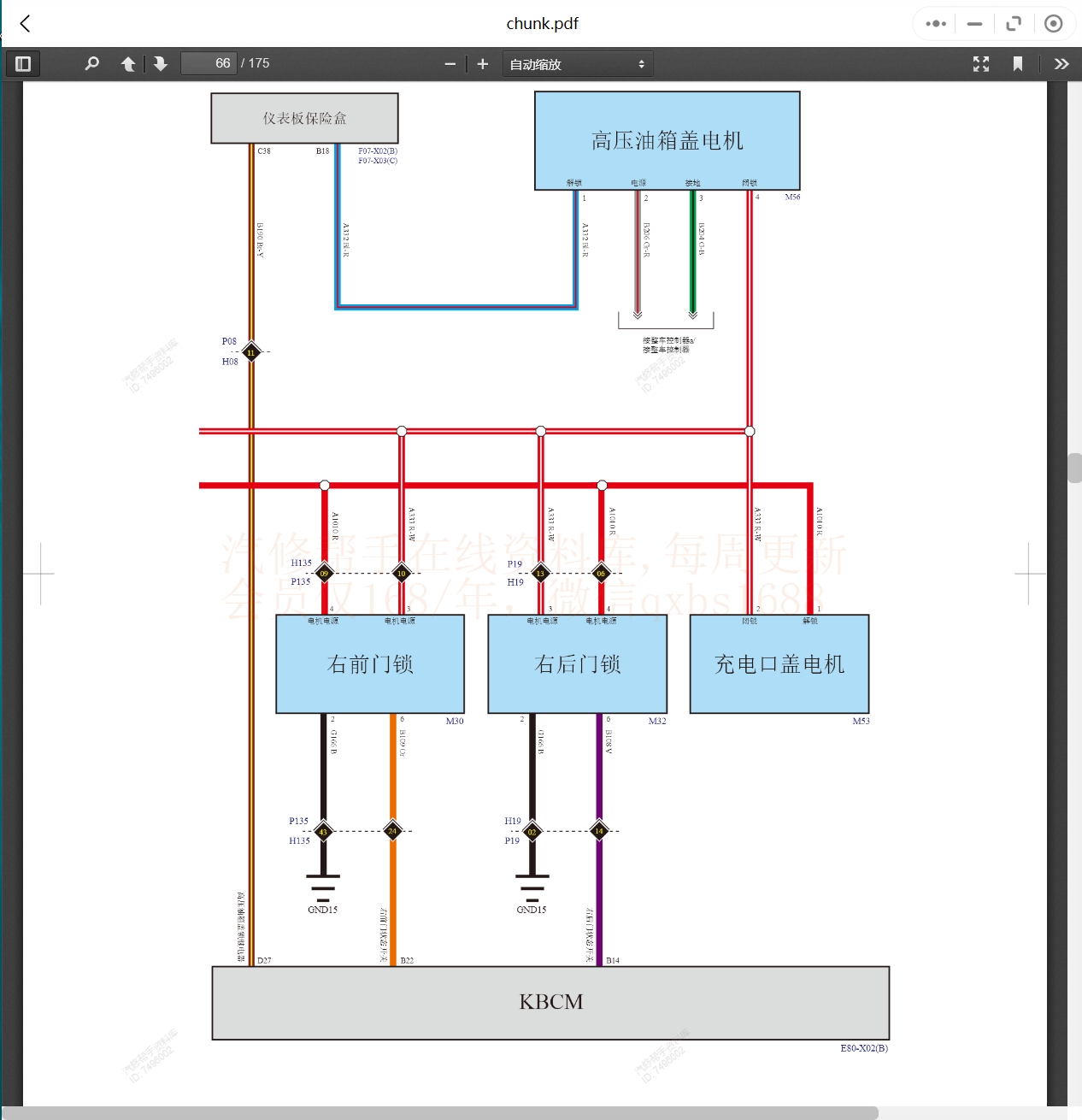Toggle the PDF sidebar panel
This screenshot has width=1082, height=1120.
click(23, 63)
